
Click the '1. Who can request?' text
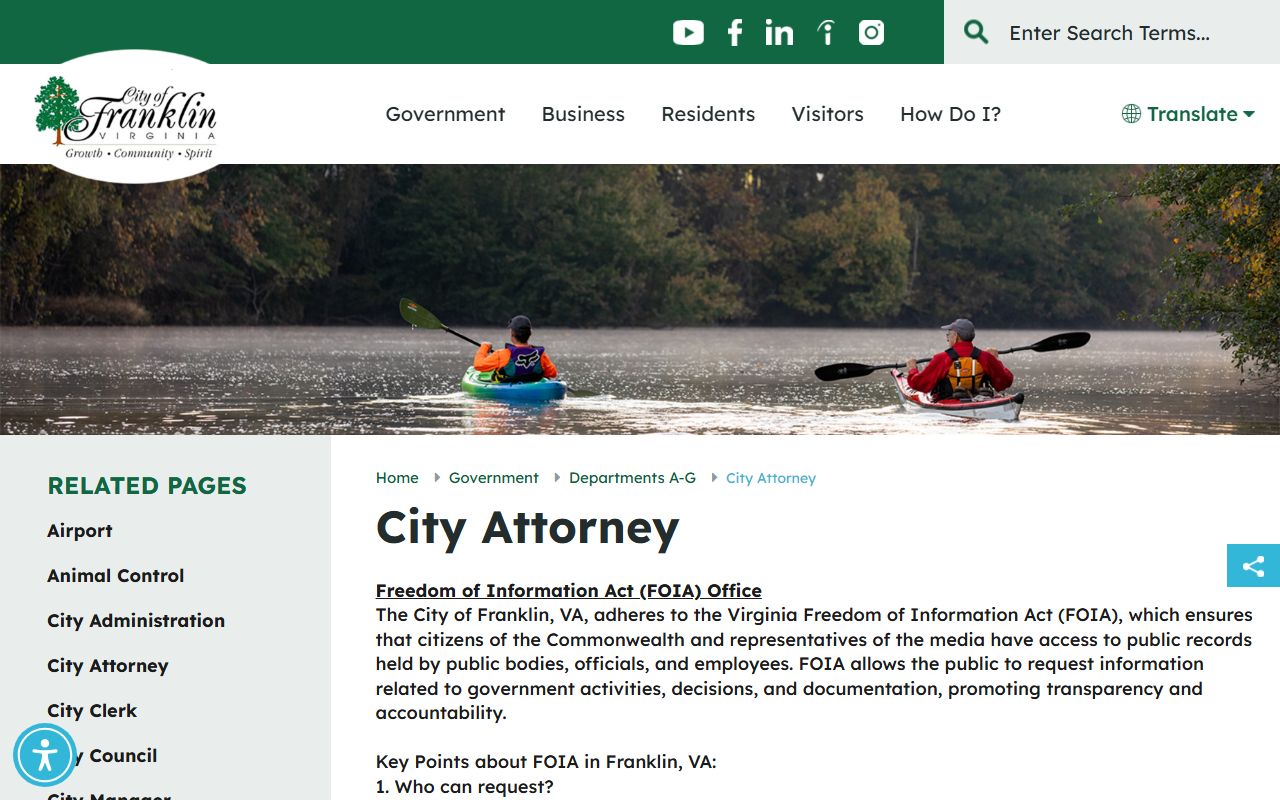pyautogui.click(x=464, y=787)
